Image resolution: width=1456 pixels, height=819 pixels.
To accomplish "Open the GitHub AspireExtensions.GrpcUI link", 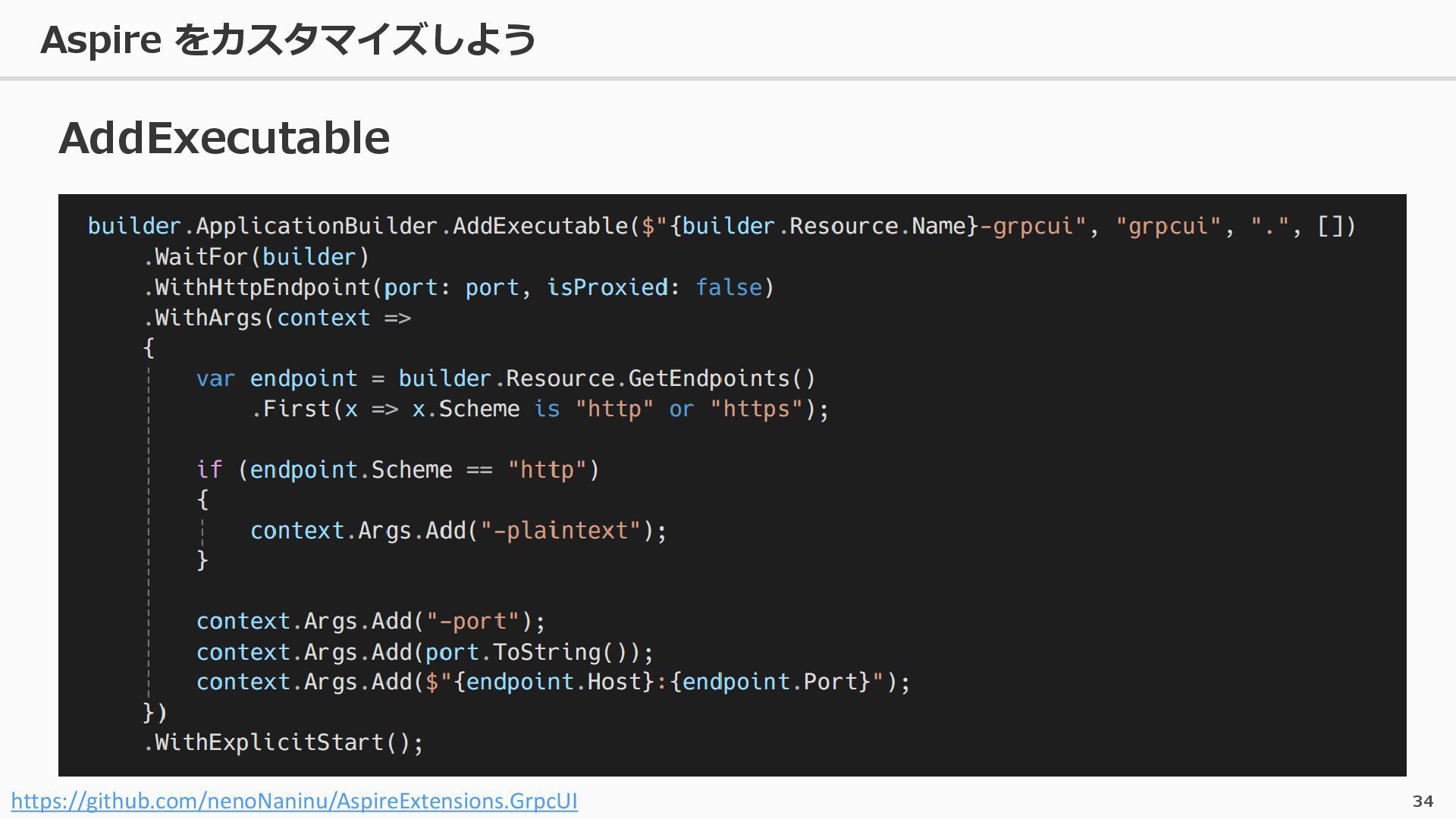I will point(294,801).
